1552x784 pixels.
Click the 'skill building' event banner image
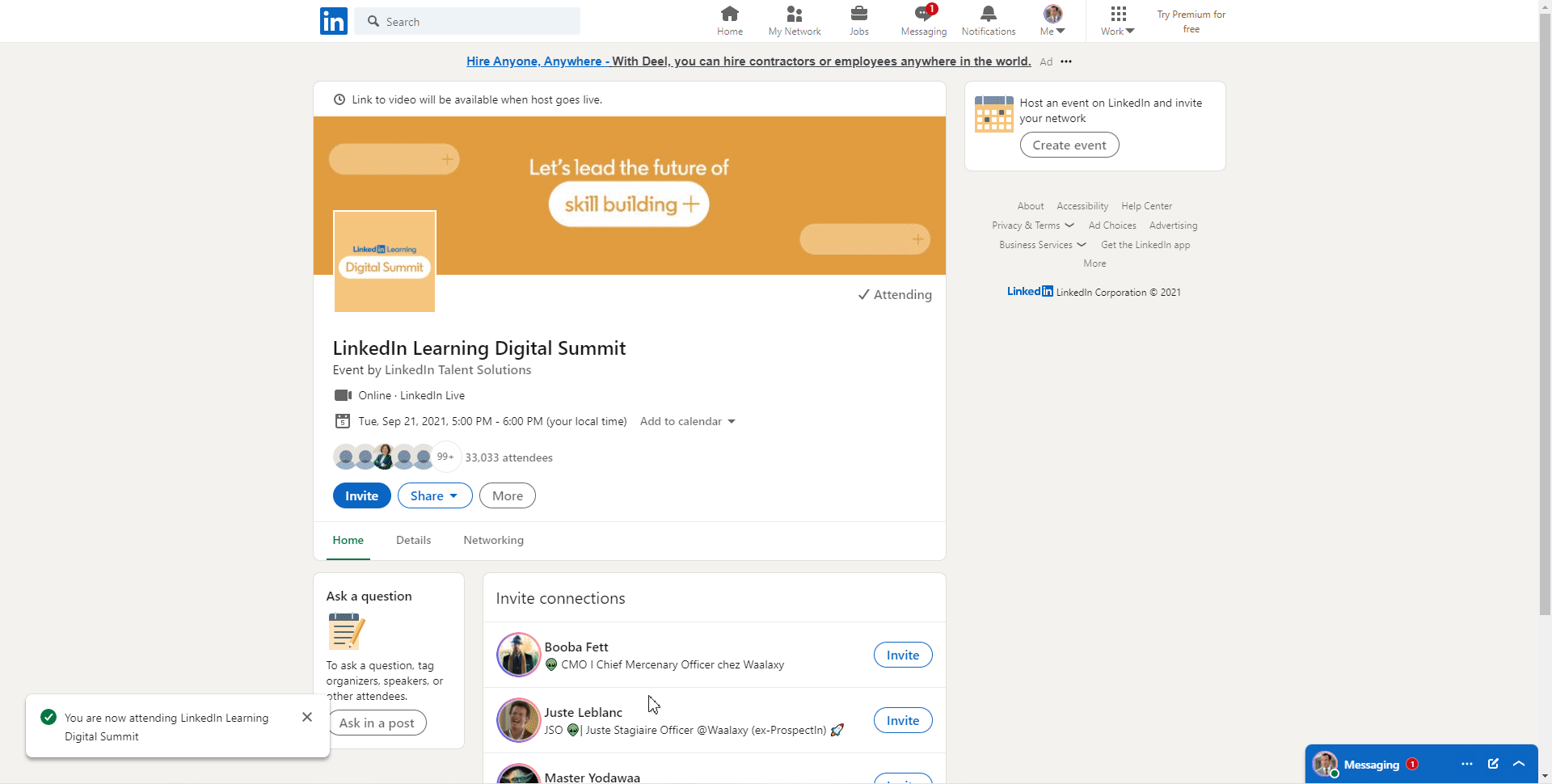click(x=630, y=196)
